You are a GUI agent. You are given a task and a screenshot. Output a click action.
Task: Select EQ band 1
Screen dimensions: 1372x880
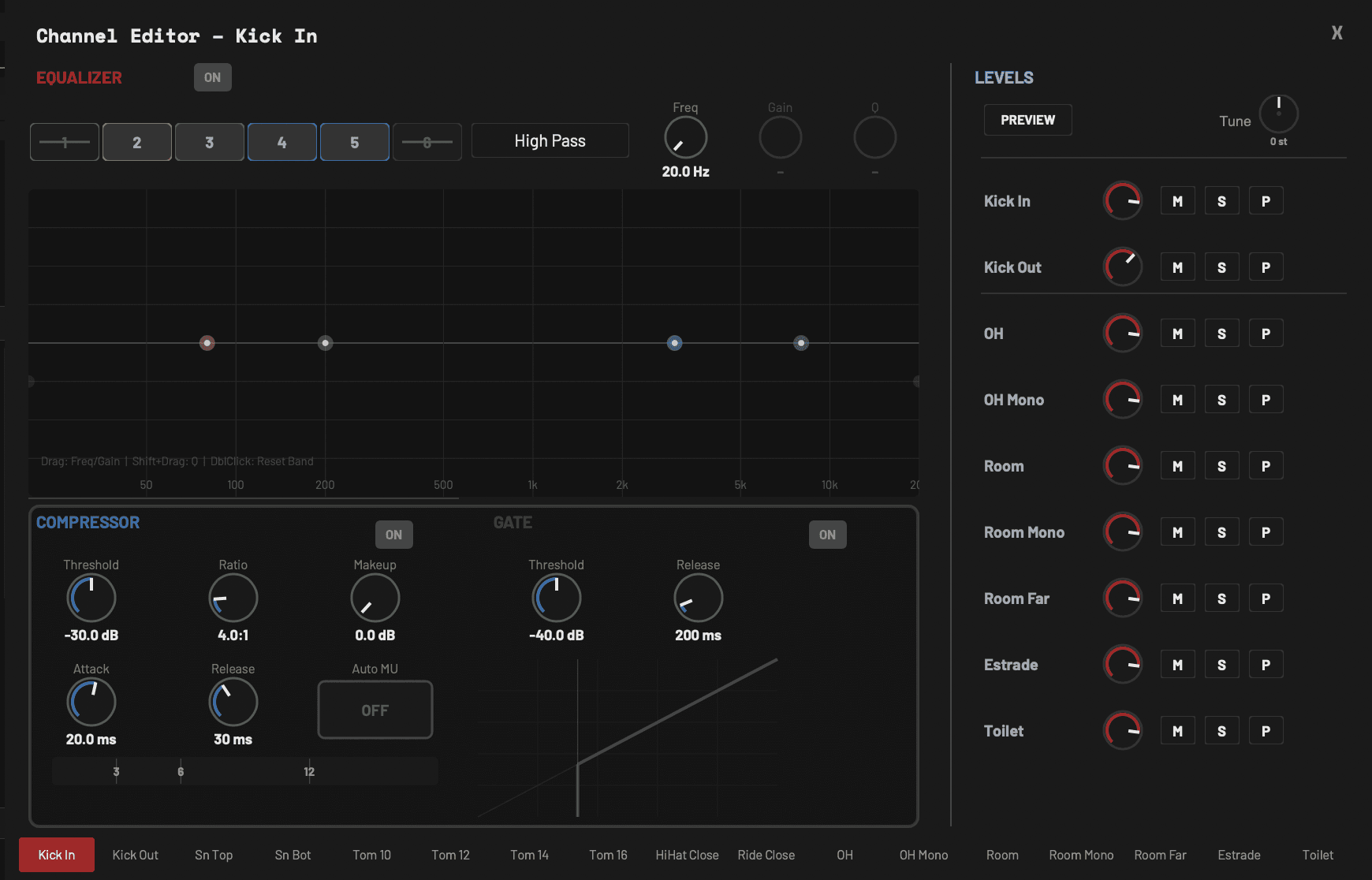65,142
